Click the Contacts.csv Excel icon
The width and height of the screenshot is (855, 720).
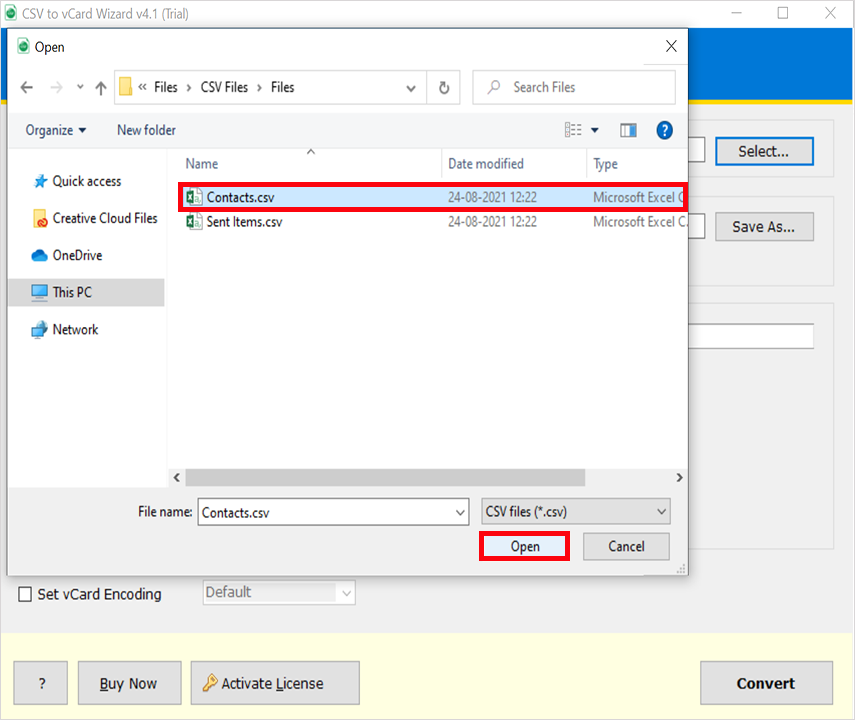click(194, 197)
